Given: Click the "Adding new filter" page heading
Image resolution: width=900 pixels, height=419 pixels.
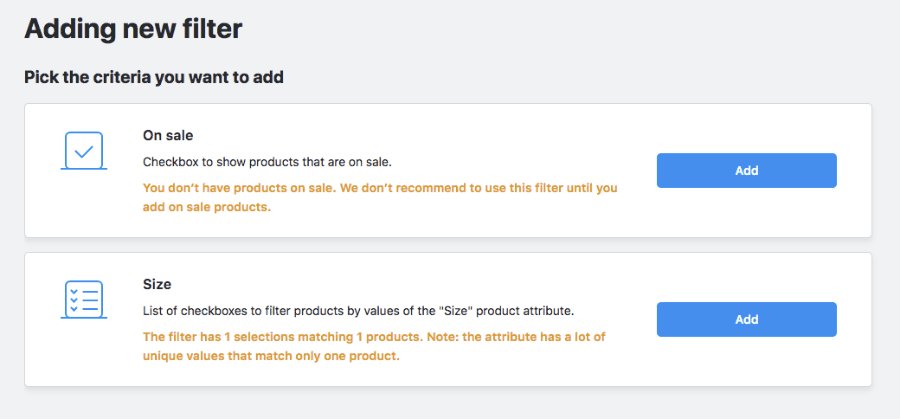Looking at the screenshot, I should click(x=133, y=29).
